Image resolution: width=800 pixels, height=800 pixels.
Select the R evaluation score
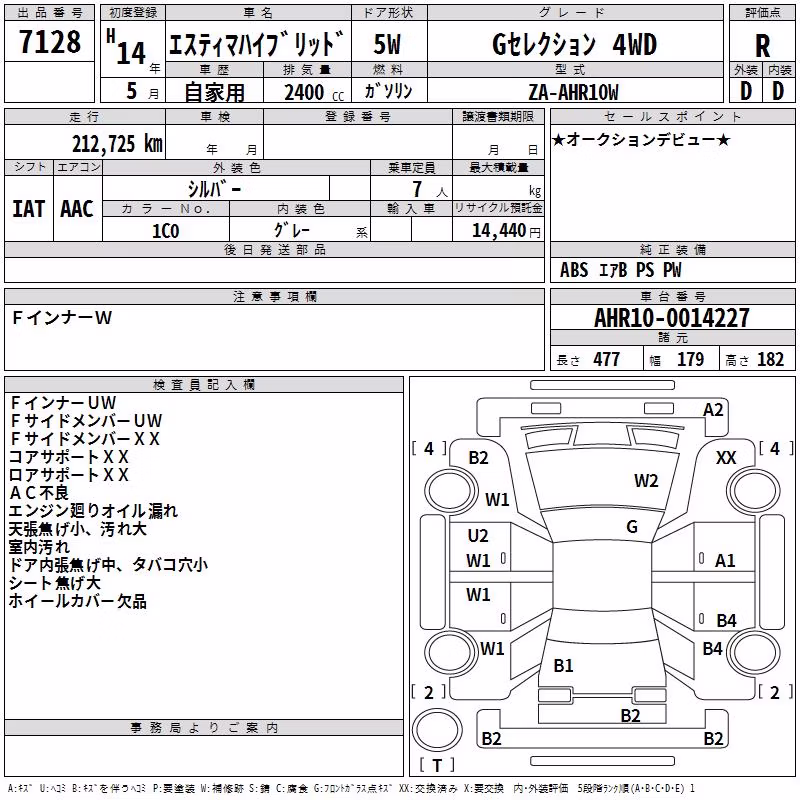click(x=762, y=46)
